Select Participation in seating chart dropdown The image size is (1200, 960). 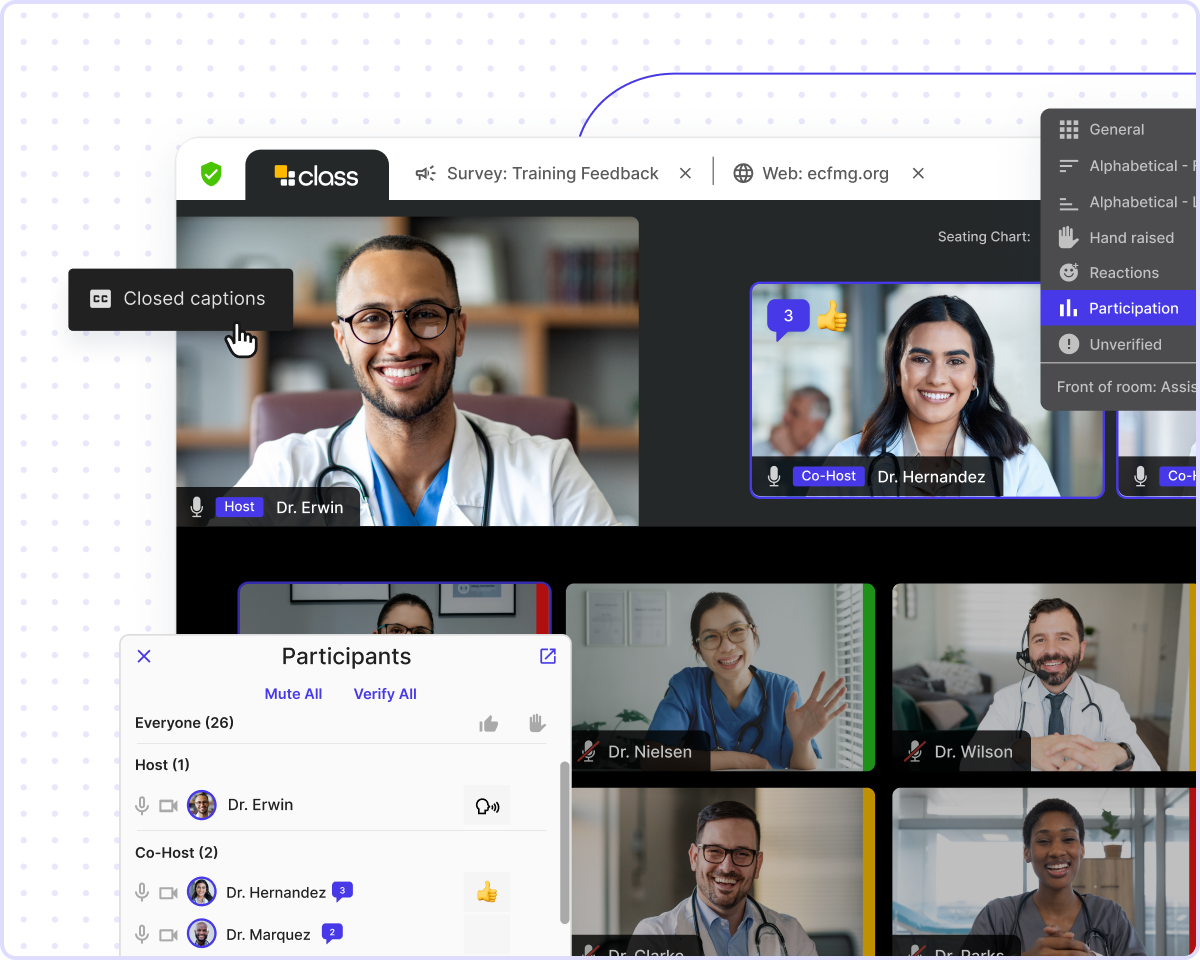pyautogui.click(x=1133, y=308)
